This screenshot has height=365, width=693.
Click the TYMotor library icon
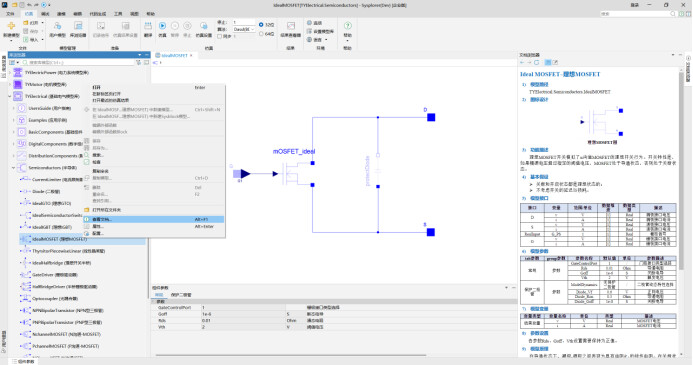[x=18, y=84]
